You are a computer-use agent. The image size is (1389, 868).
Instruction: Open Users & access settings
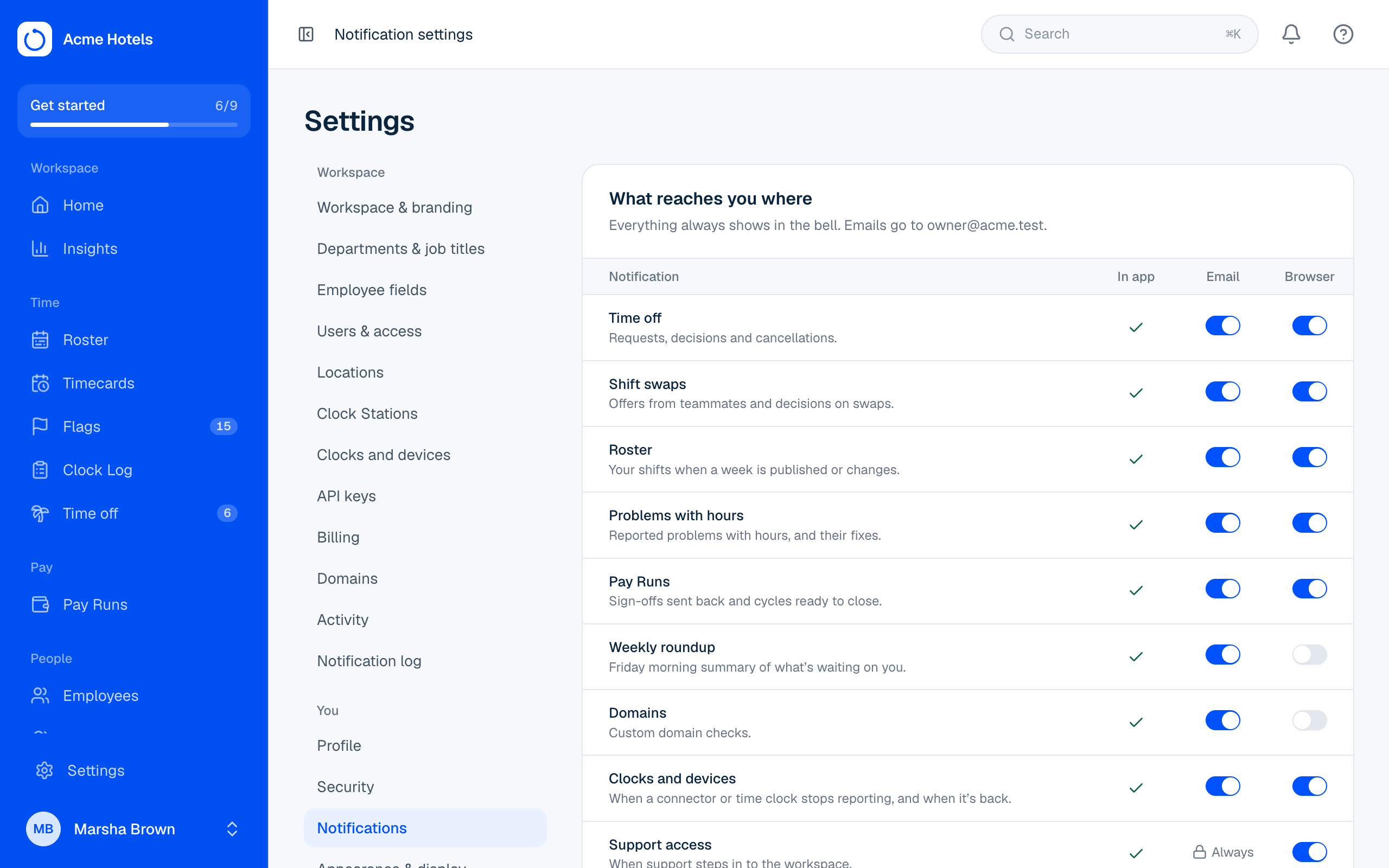click(x=425, y=331)
